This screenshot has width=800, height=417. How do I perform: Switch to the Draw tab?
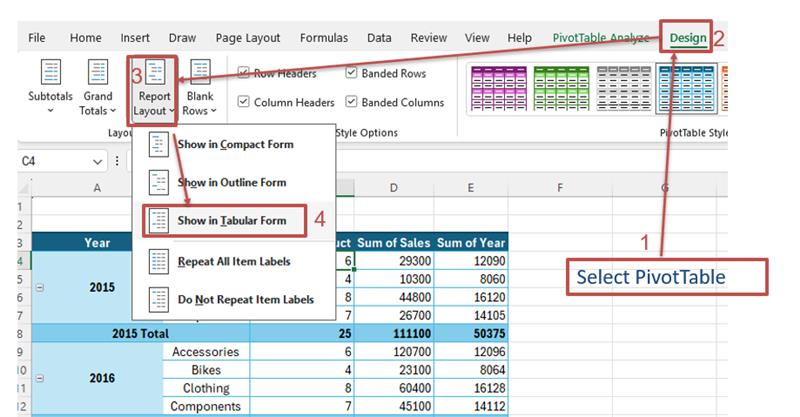[182, 38]
